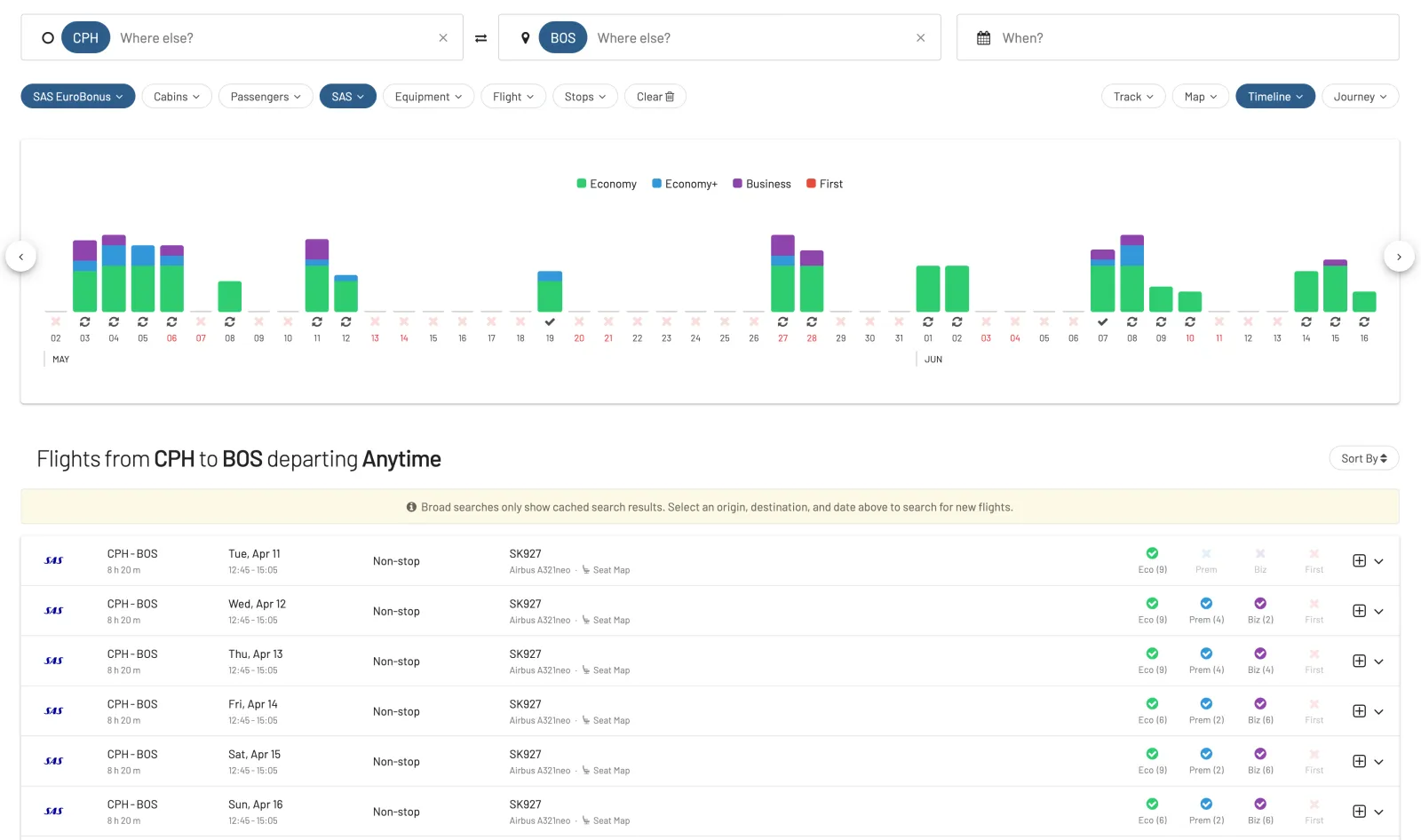Toggle Economy series in chart legend
The image size is (1421, 840).
(x=607, y=184)
